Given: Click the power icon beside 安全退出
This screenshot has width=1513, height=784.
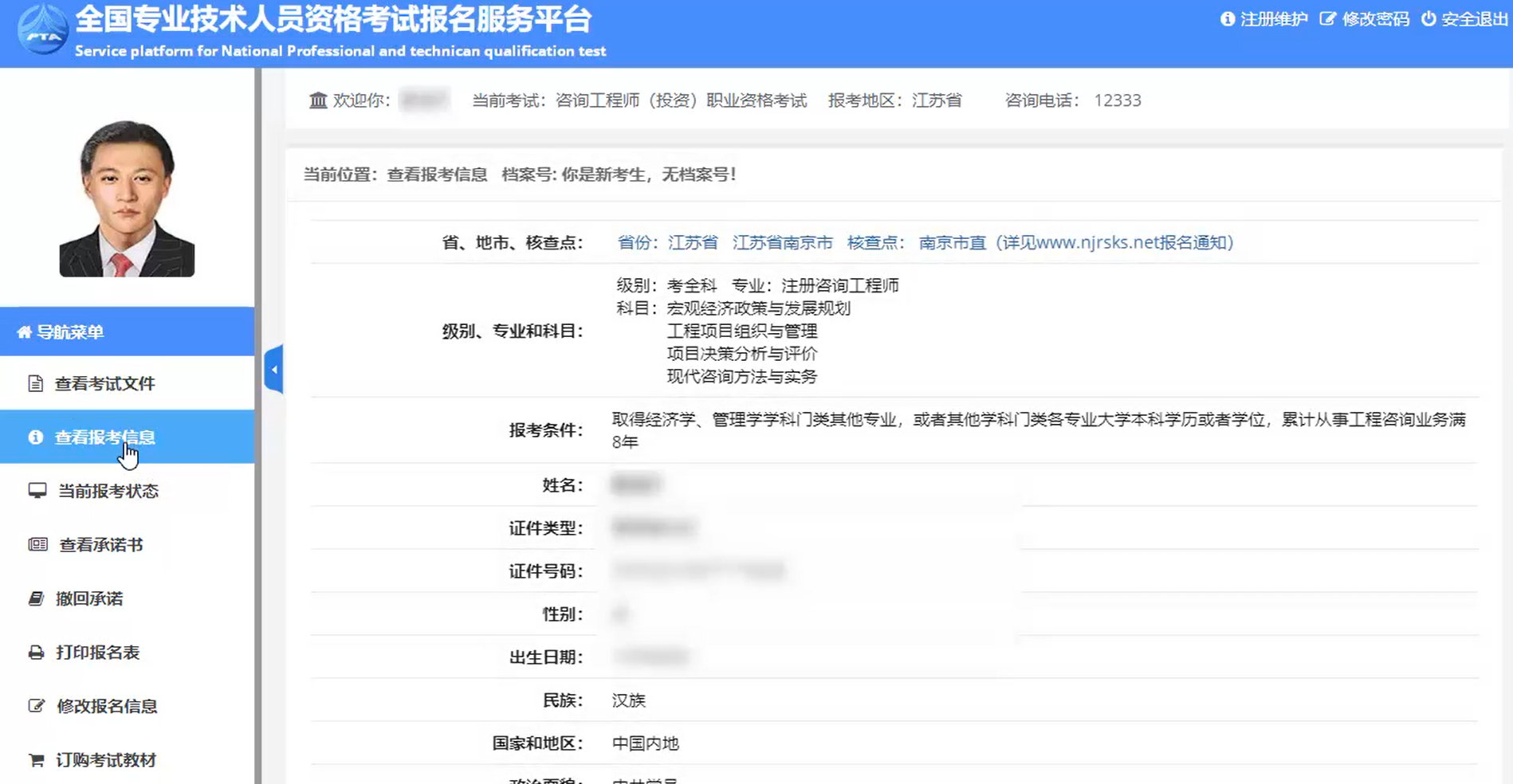Looking at the screenshot, I should coord(1429,18).
